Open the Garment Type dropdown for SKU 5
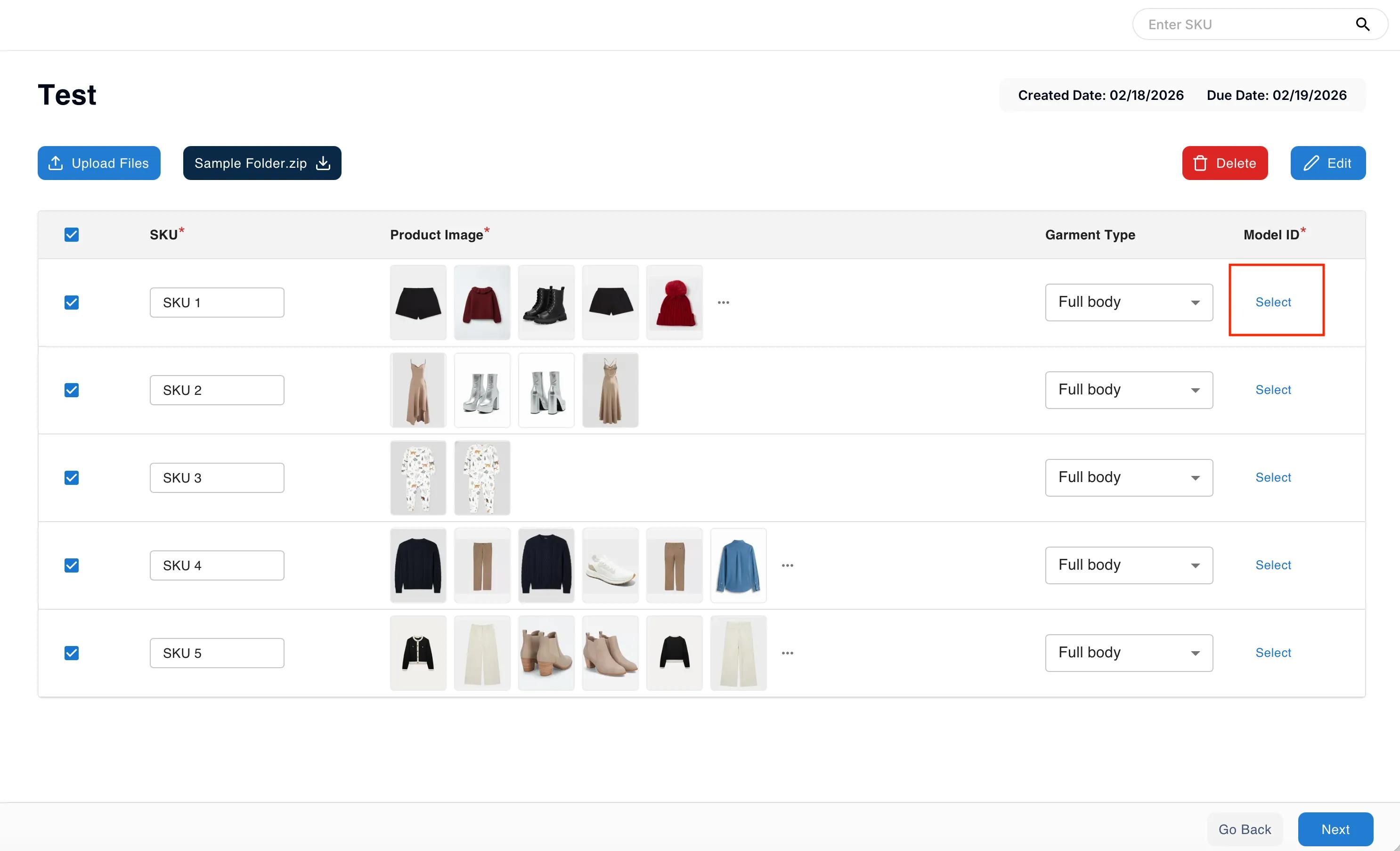This screenshot has width=1400, height=851. [1128, 653]
